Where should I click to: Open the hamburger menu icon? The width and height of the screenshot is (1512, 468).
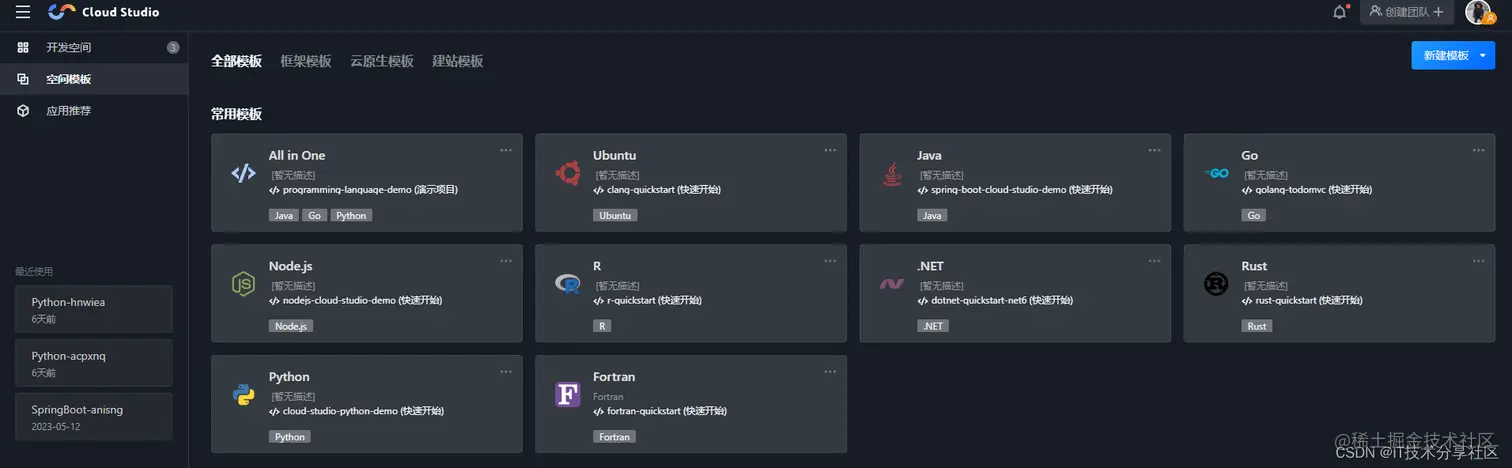[23, 12]
